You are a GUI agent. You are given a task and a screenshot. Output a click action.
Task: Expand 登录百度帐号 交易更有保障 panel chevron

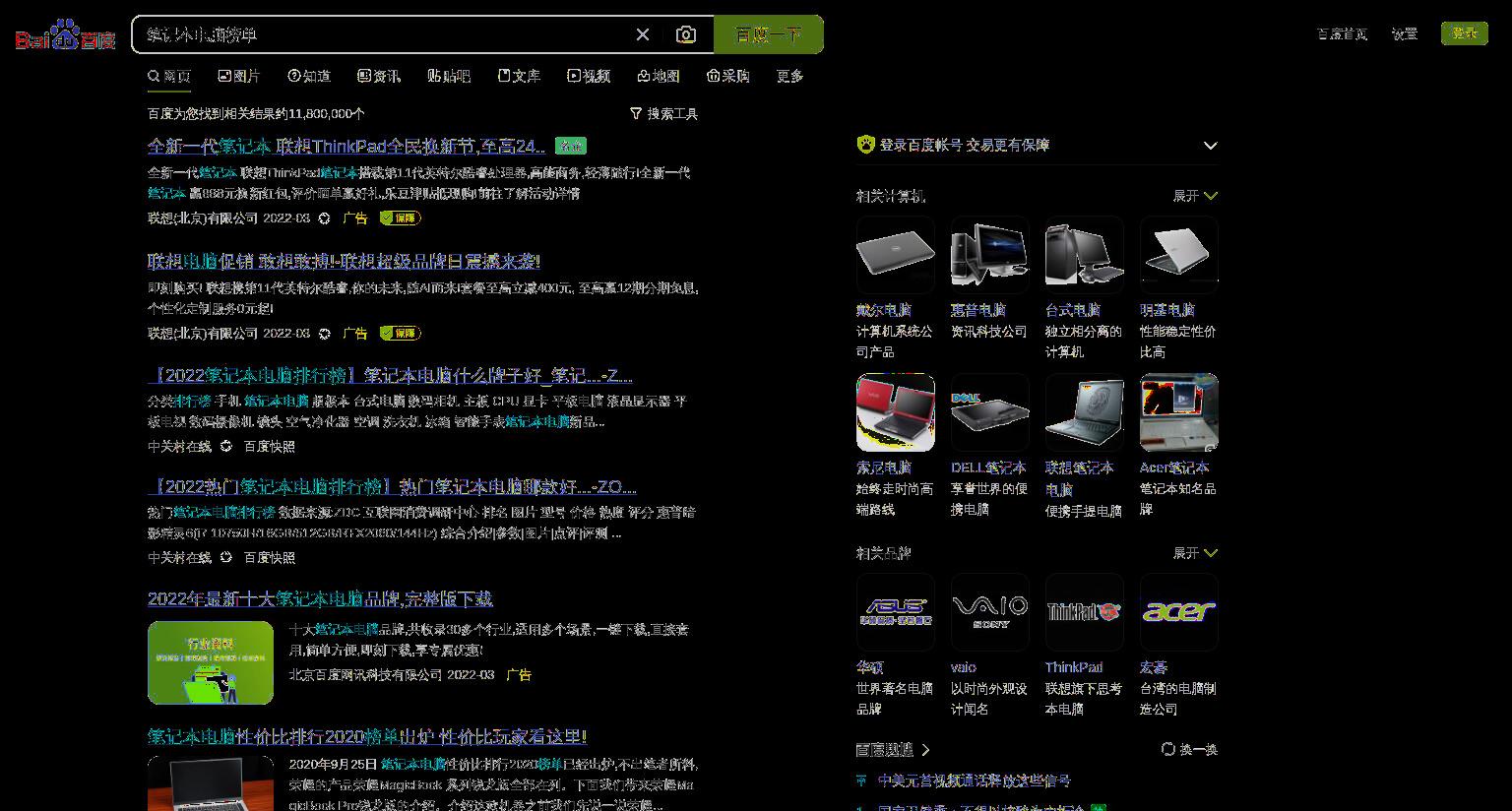[1211, 146]
